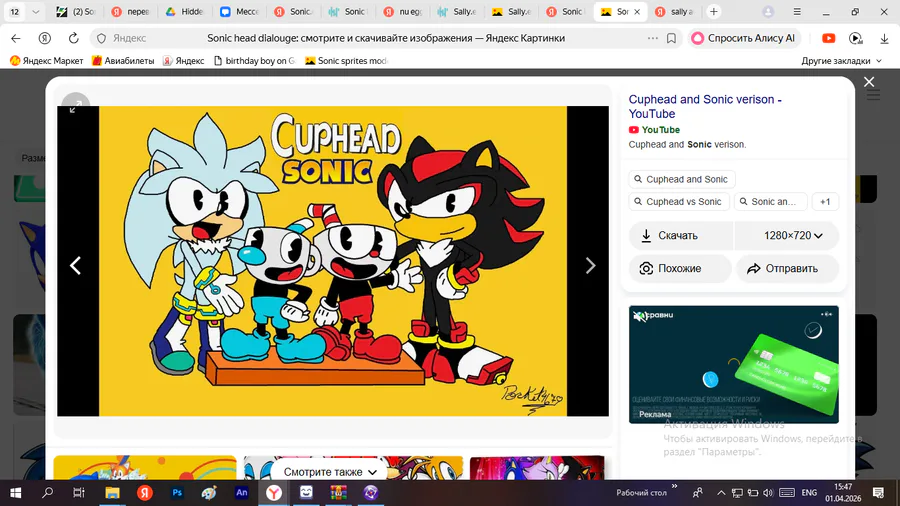Add a new tab with plus button
This screenshot has width=900, height=506.
[713, 11]
